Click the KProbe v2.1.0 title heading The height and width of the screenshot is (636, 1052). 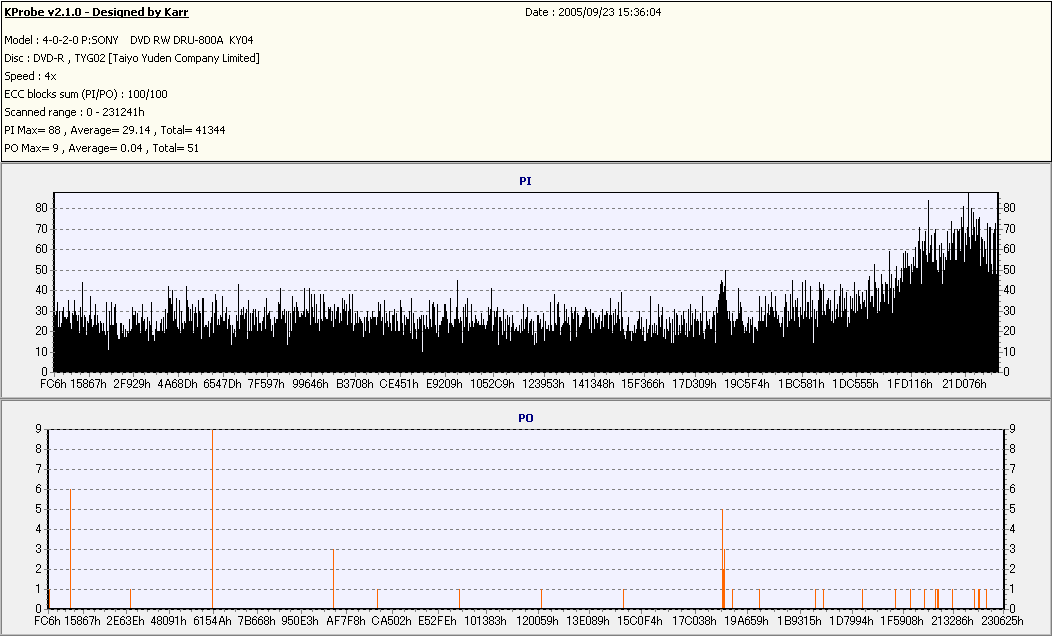(96, 13)
